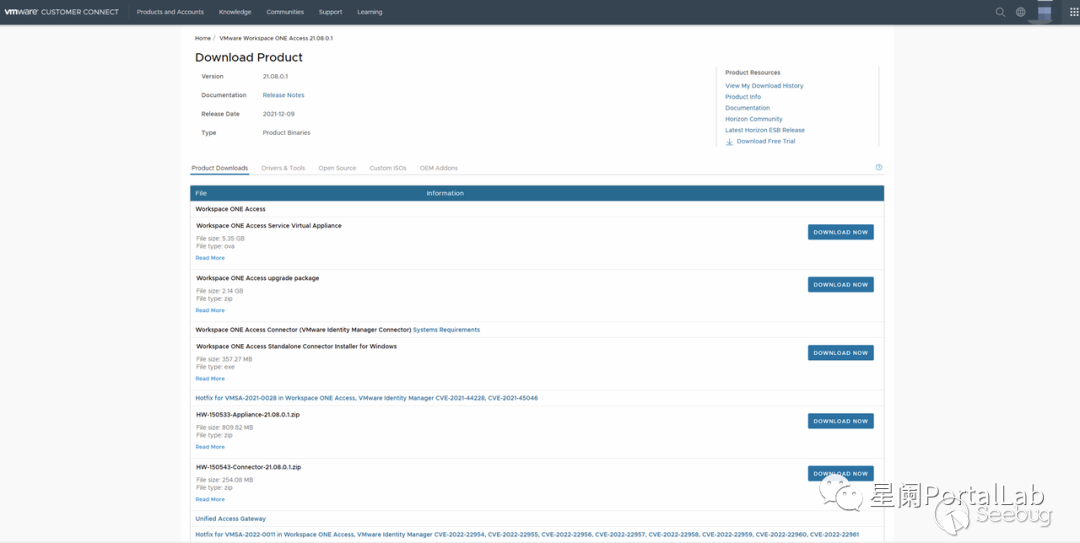1080x543 pixels.
Task: Open the Release Notes link
Action: tap(283, 95)
